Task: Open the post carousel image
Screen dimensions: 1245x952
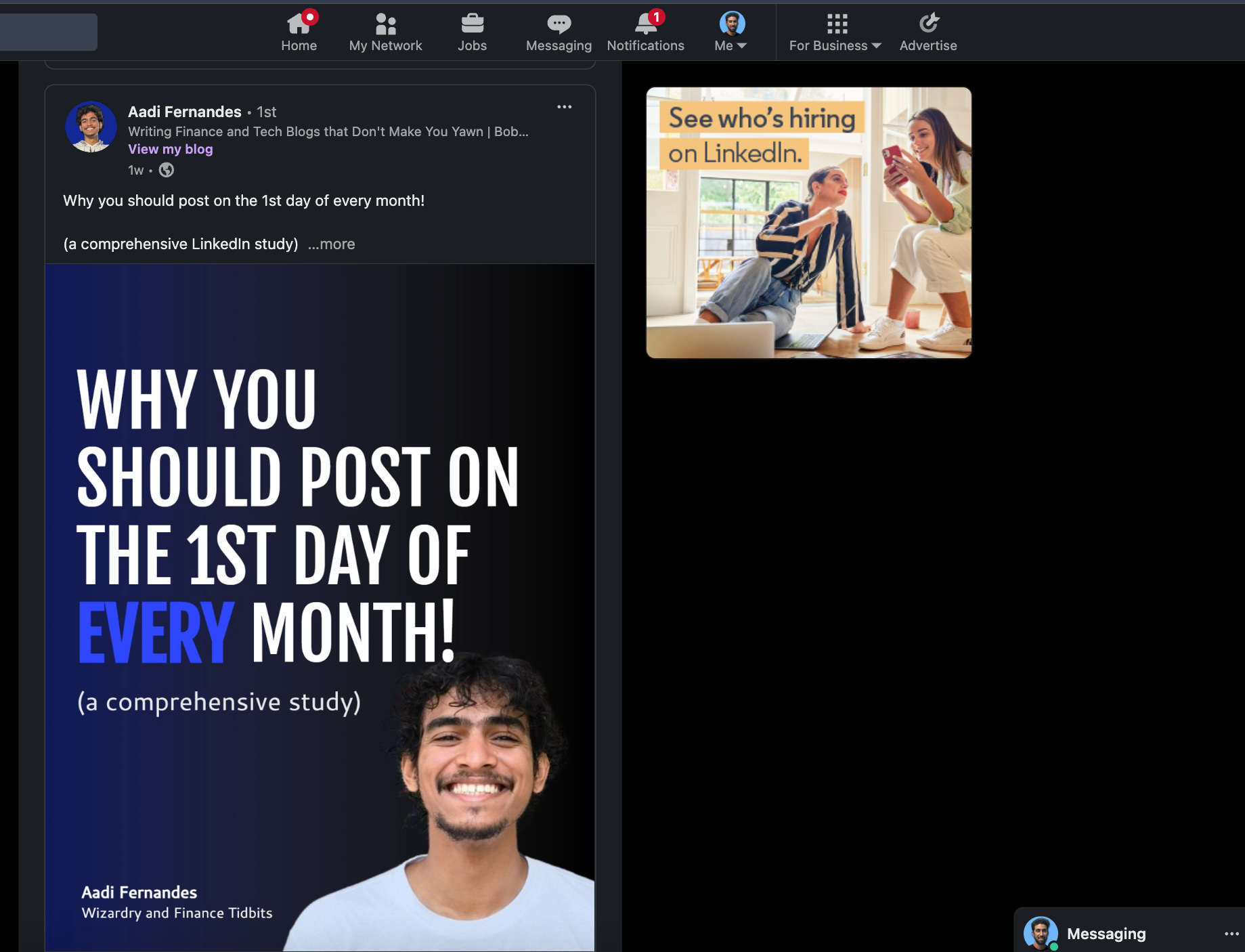Action: click(x=320, y=607)
